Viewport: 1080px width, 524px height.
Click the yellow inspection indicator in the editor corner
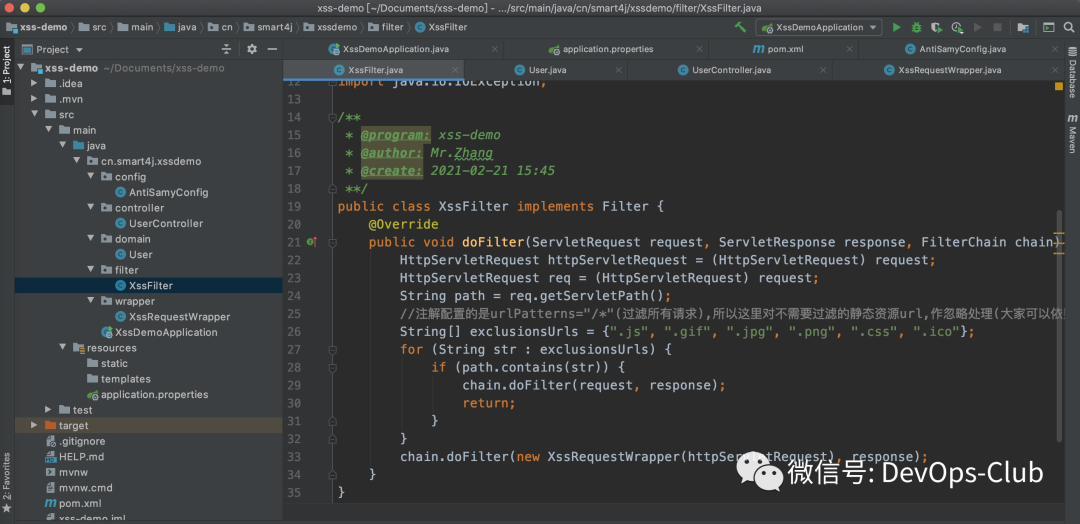click(x=1059, y=86)
